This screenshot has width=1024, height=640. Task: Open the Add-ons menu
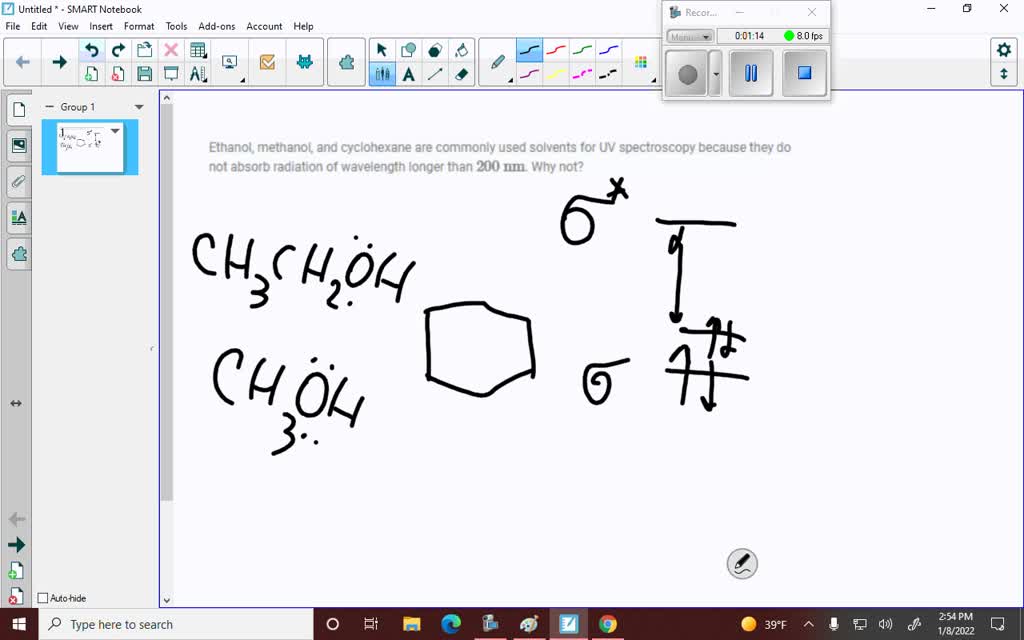[x=216, y=26]
